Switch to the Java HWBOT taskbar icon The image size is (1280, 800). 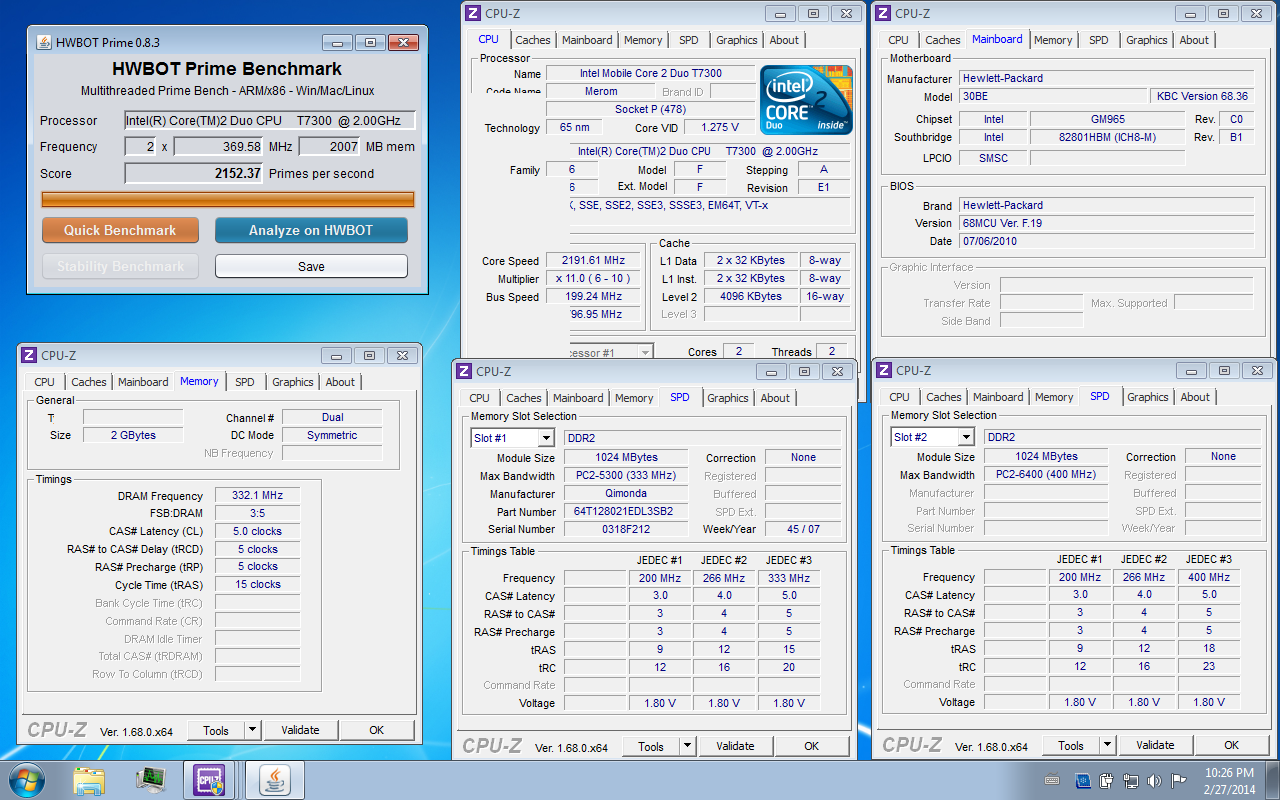[x=274, y=780]
